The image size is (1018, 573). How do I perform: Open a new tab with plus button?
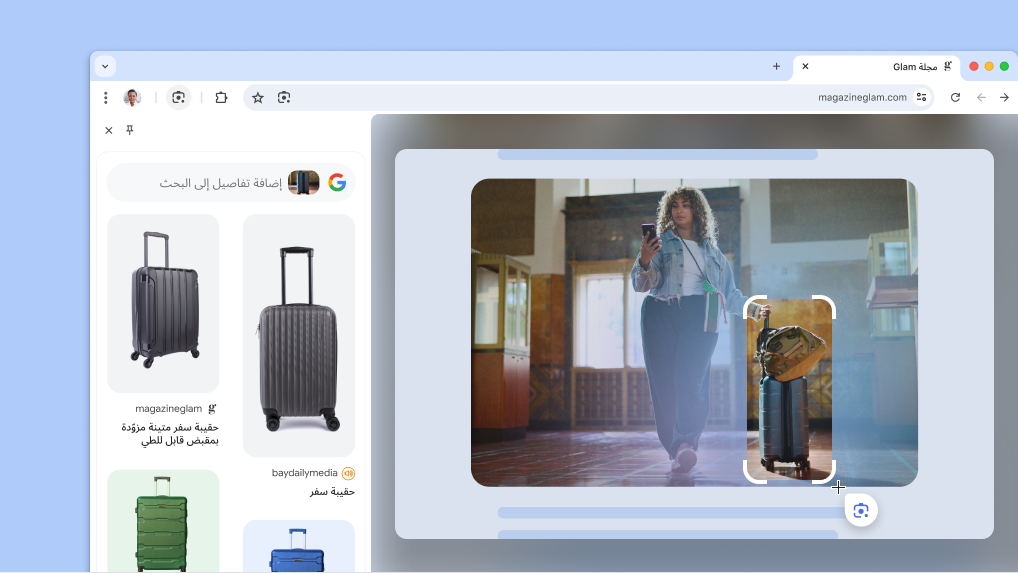click(776, 67)
